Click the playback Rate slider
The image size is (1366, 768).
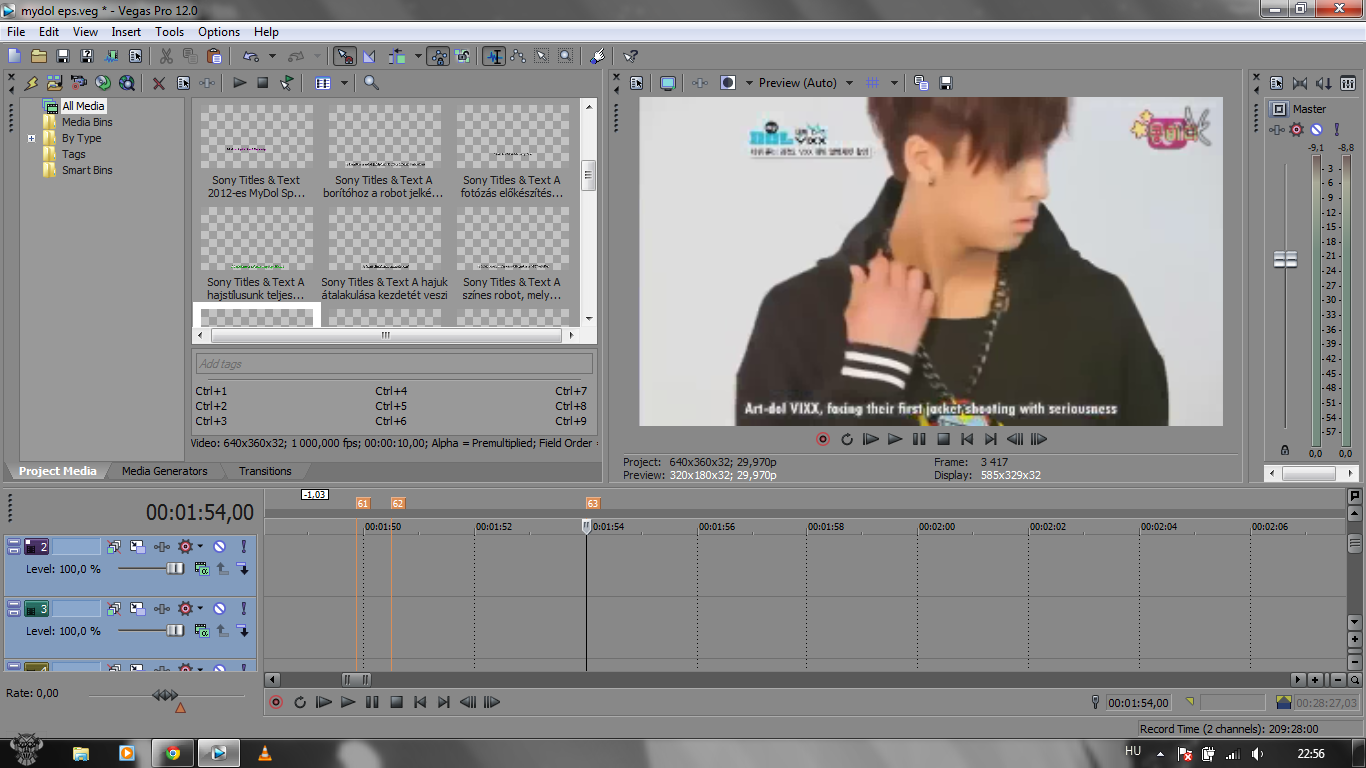pos(165,695)
